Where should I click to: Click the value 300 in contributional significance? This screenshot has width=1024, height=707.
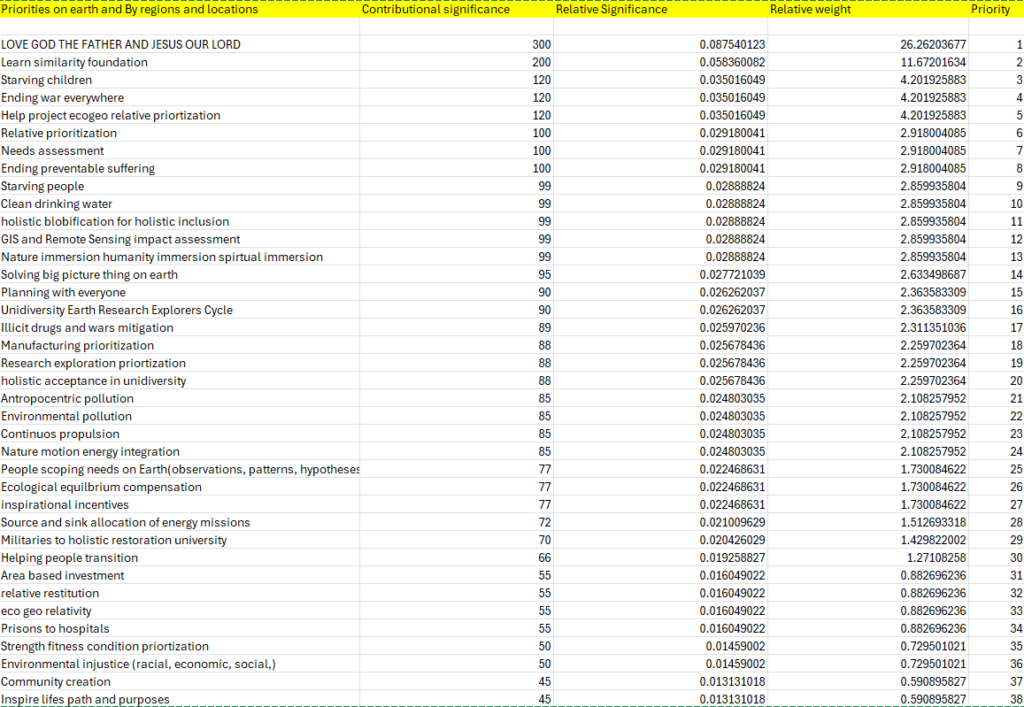click(x=541, y=45)
